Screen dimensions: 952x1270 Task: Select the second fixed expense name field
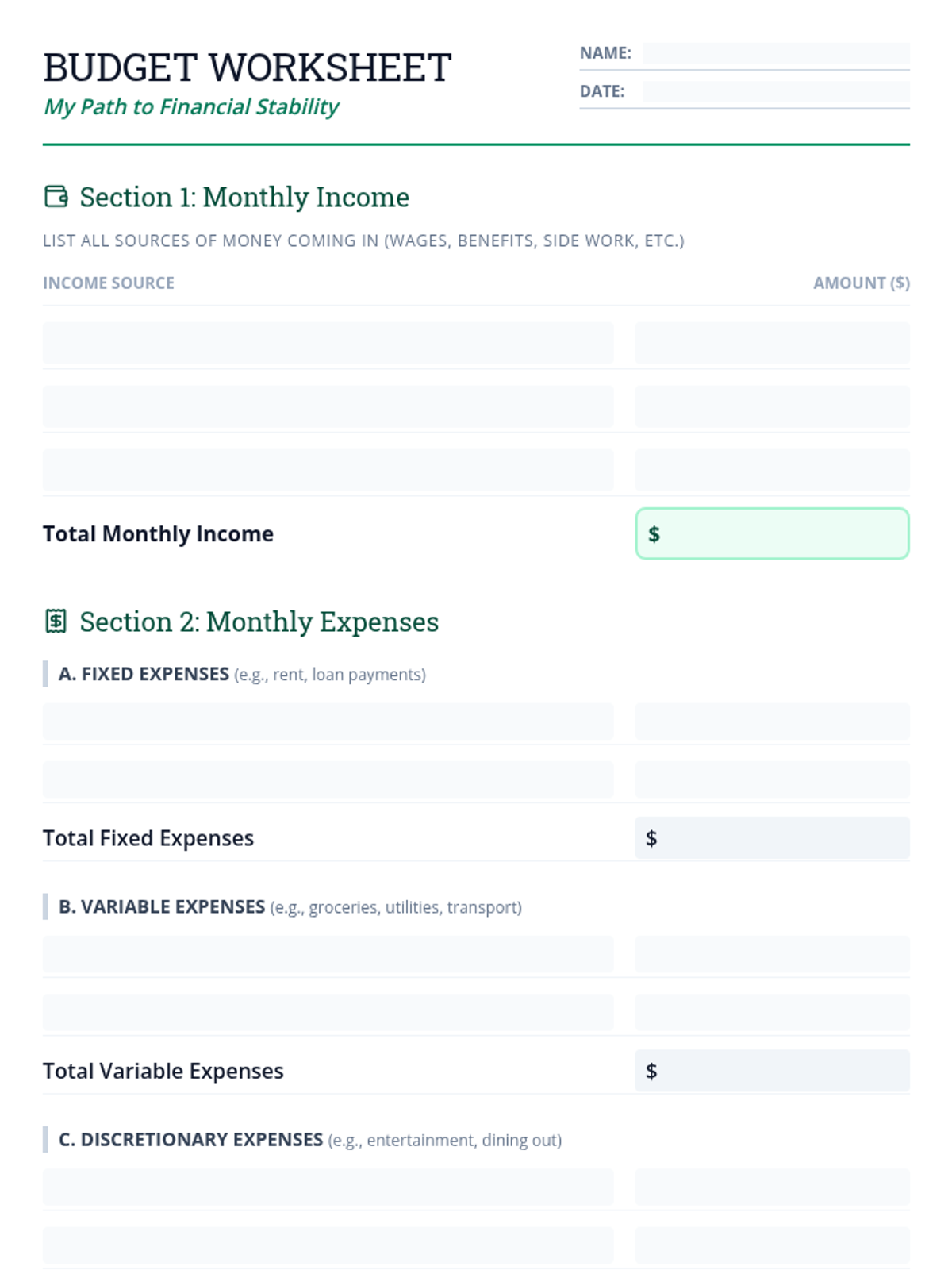328,779
